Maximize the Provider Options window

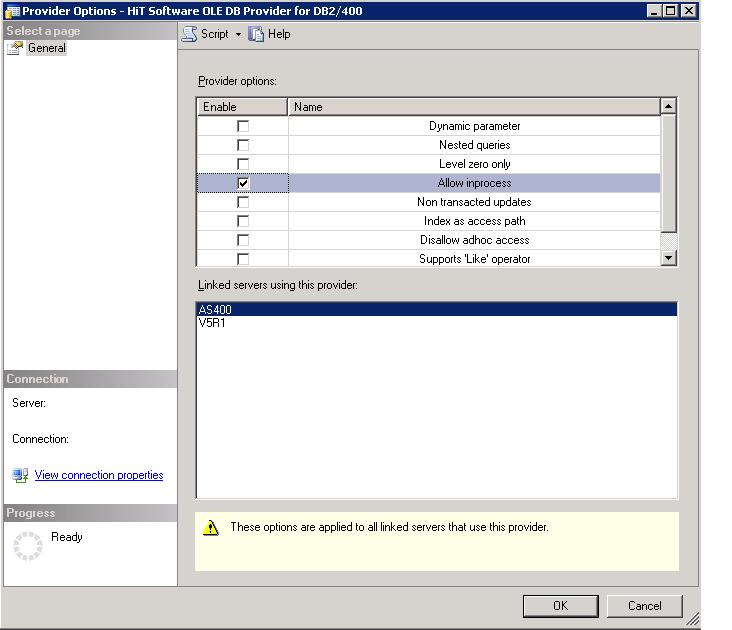(670, 11)
